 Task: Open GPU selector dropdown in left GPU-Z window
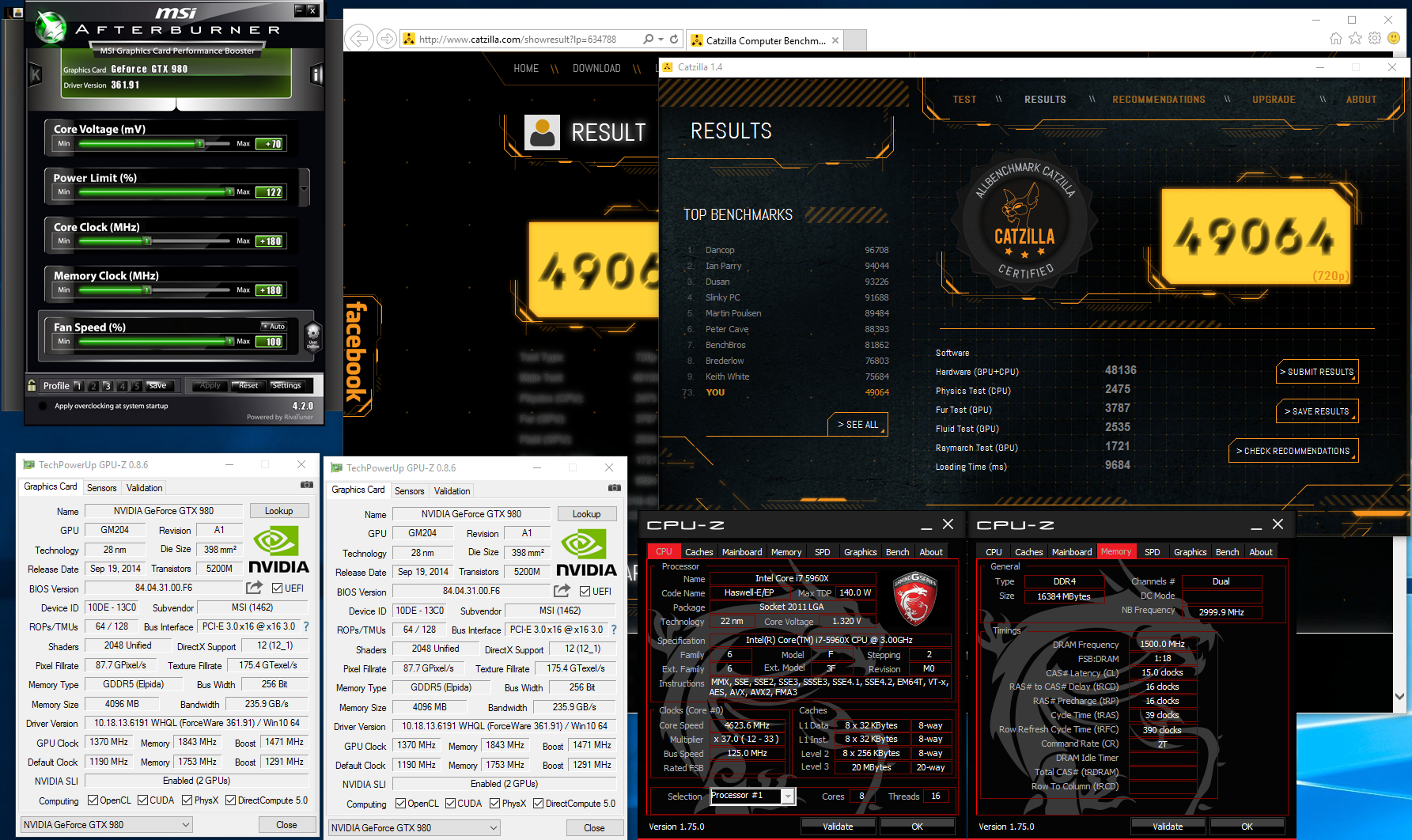(x=106, y=824)
